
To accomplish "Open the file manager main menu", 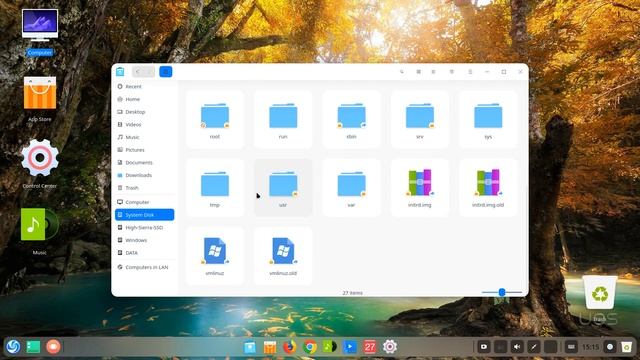I will [x=470, y=72].
